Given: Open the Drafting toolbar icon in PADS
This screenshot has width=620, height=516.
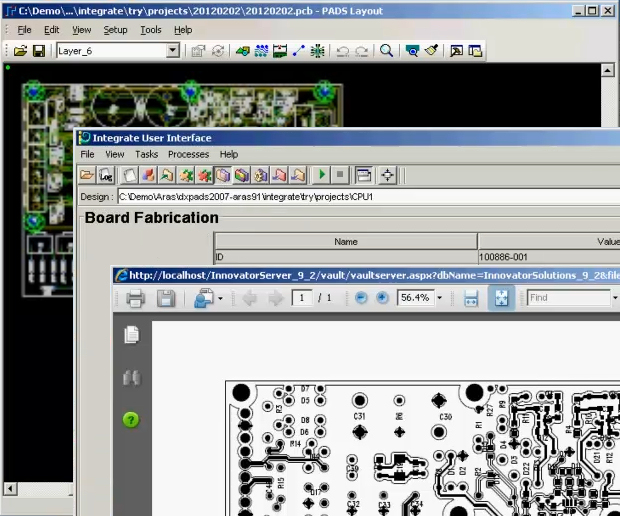Looking at the screenshot, I should click(x=242, y=51).
